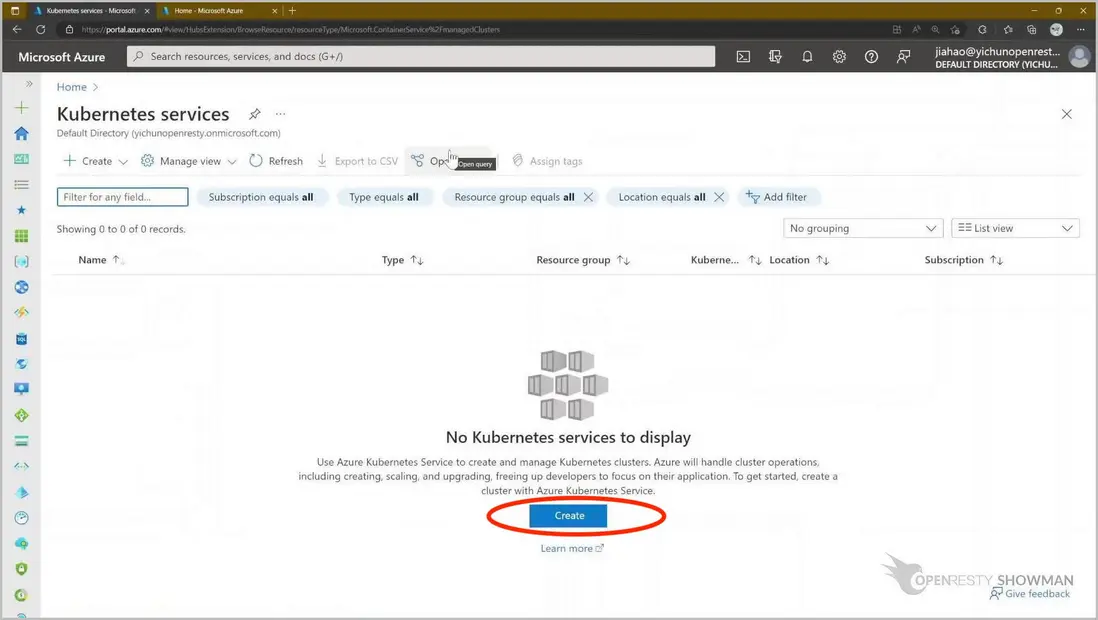Viewport: 1098px width, 620px height.
Task: Open the Type equals all filter
Action: pos(384,197)
